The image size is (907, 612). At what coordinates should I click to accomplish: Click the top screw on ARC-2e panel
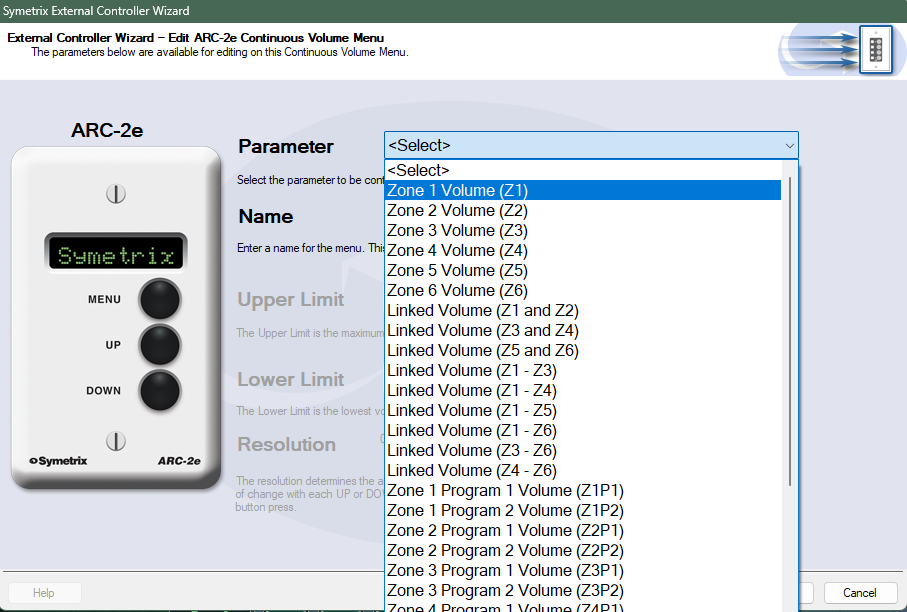pos(116,192)
